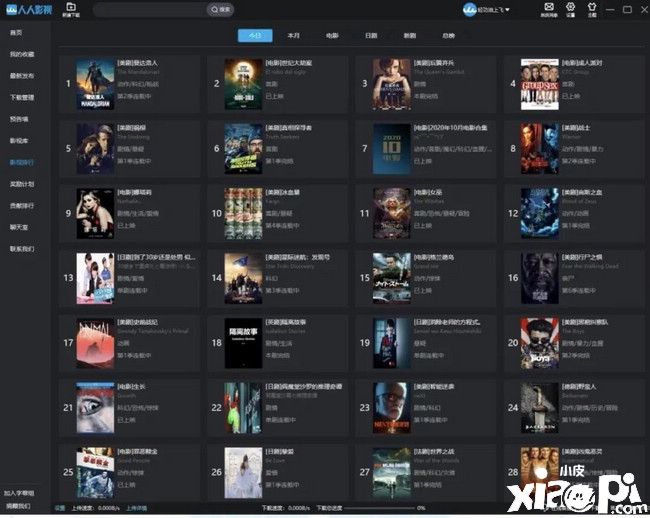Click the 设置 link in status bar

click(60, 508)
